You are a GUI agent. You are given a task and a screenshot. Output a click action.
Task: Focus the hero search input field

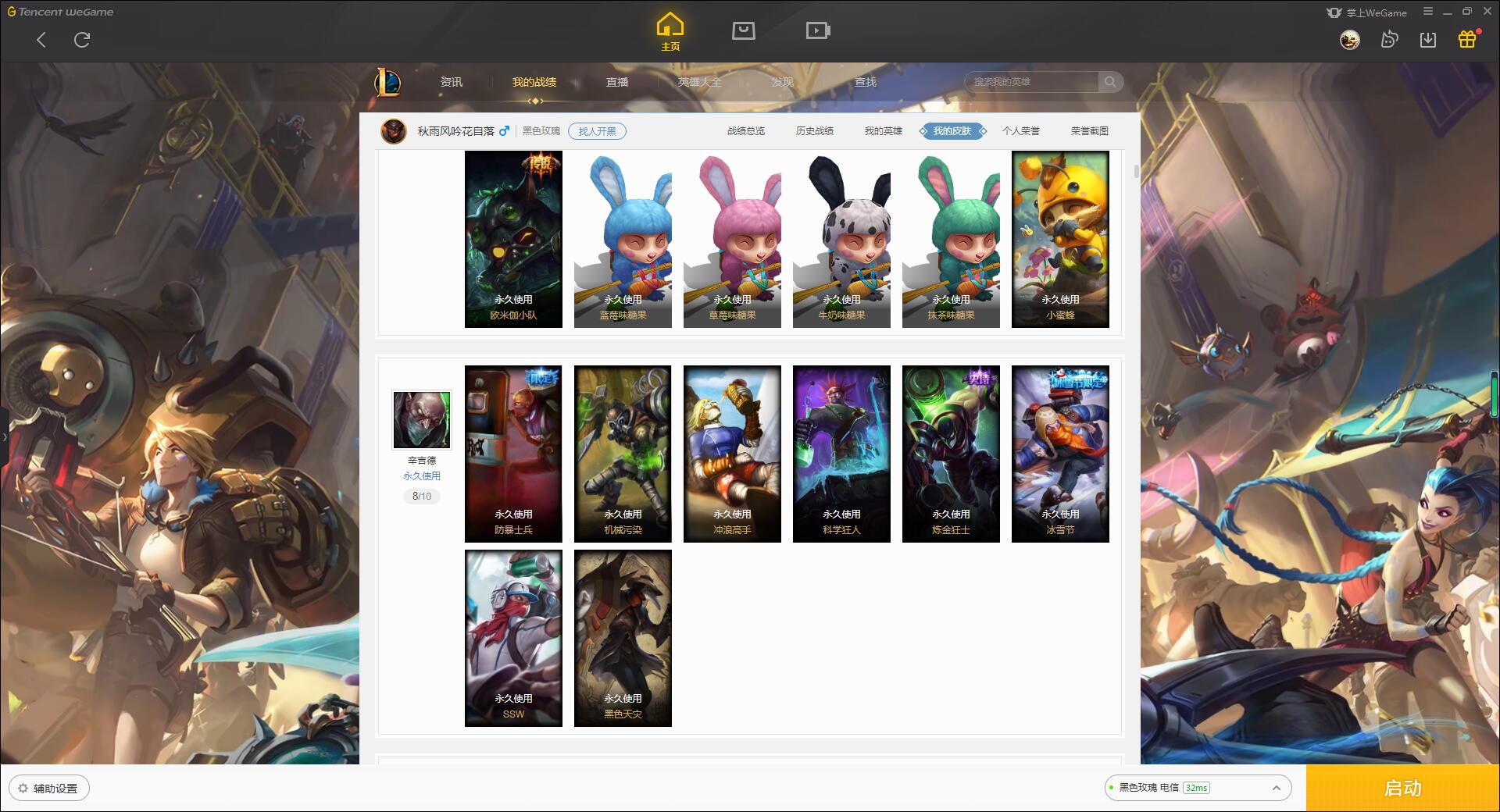click(1031, 82)
